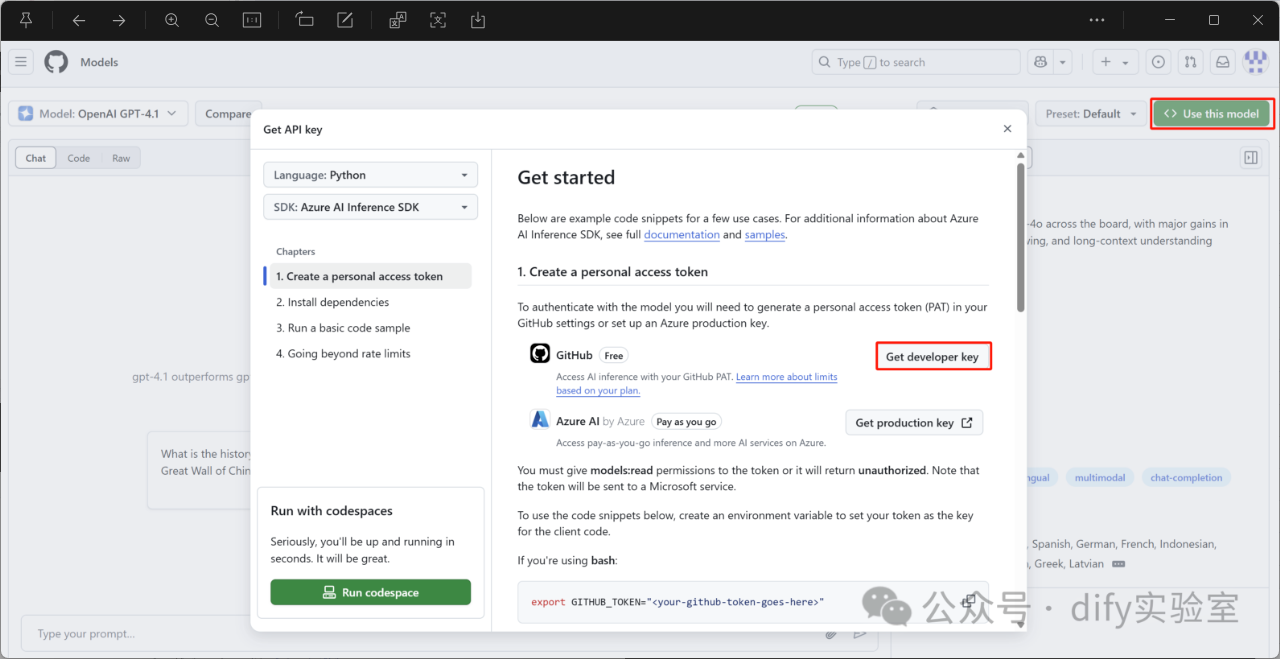Open the SDK: Azure AI Inference SDK dropdown
This screenshot has width=1280, height=659.
pos(371,207)
